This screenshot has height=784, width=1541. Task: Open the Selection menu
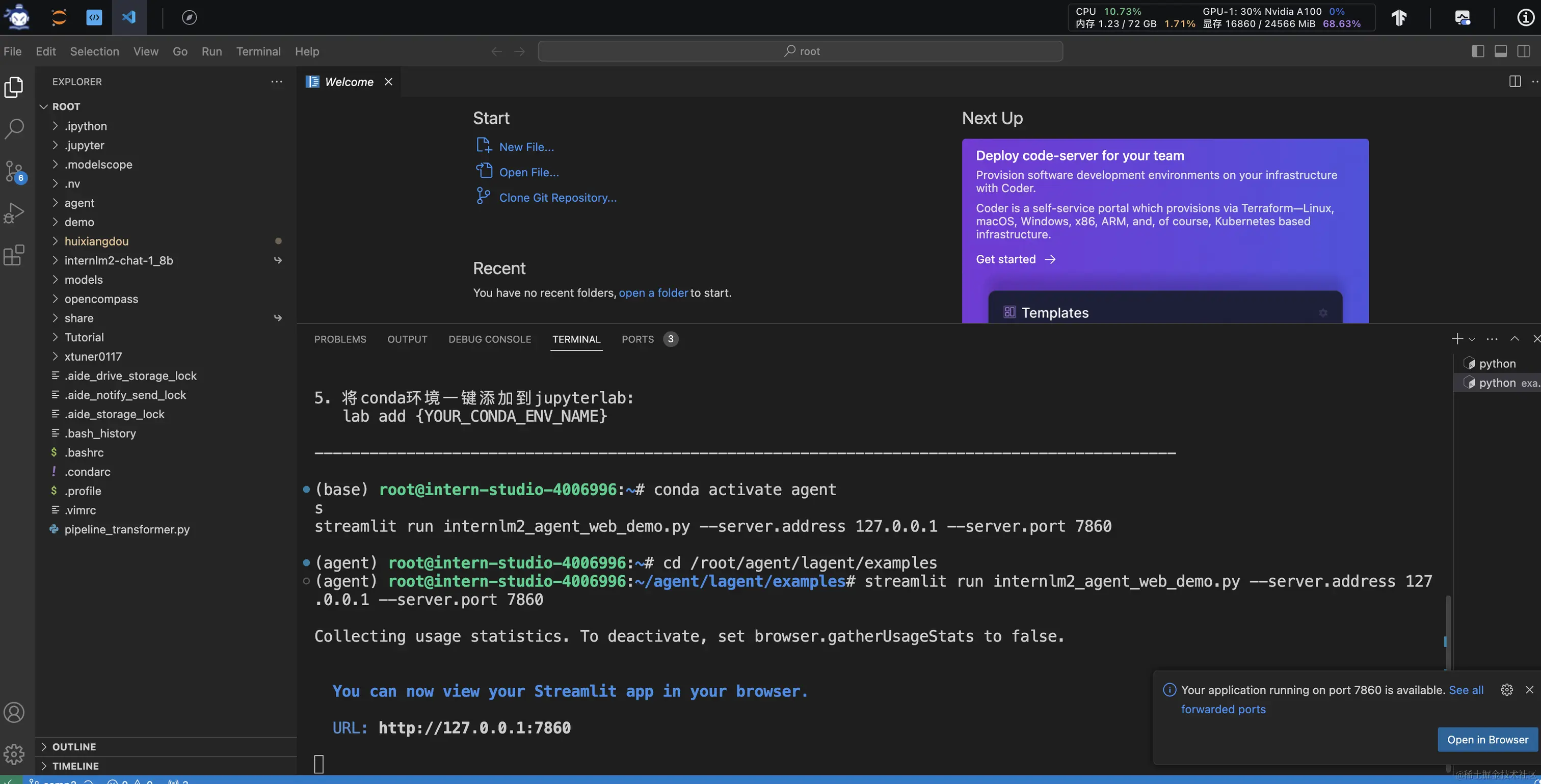pos(94,51)
